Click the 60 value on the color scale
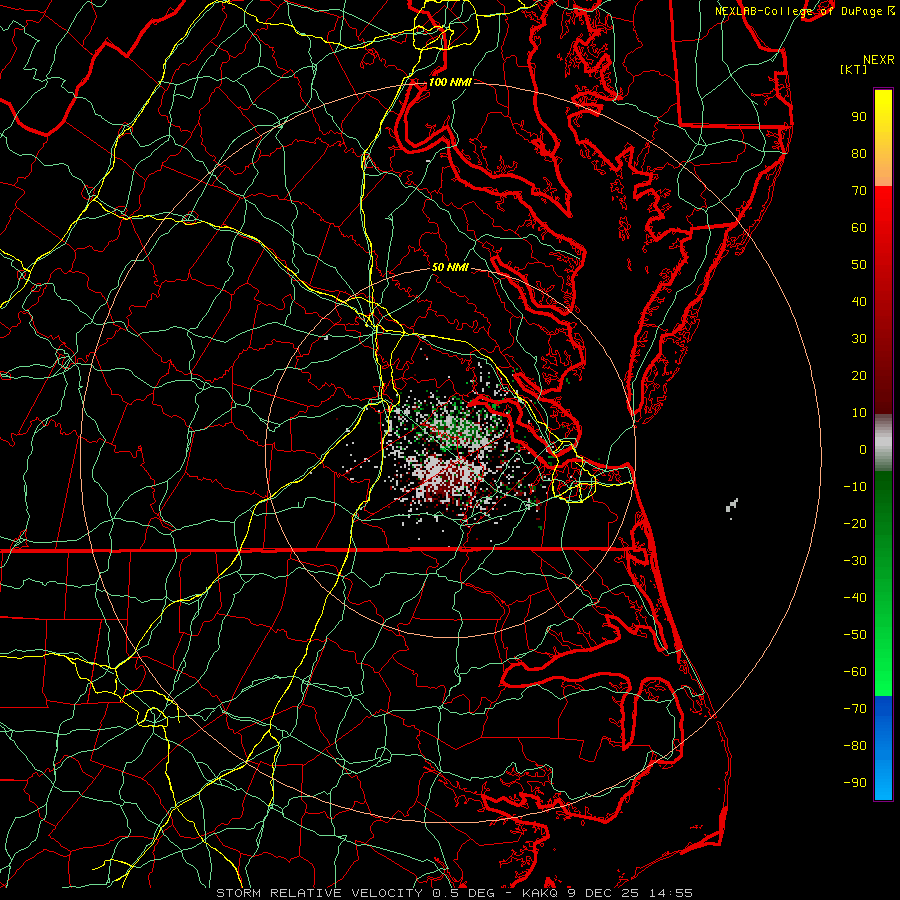This screenshot has width=900, height=900. [x=859, y=228]
